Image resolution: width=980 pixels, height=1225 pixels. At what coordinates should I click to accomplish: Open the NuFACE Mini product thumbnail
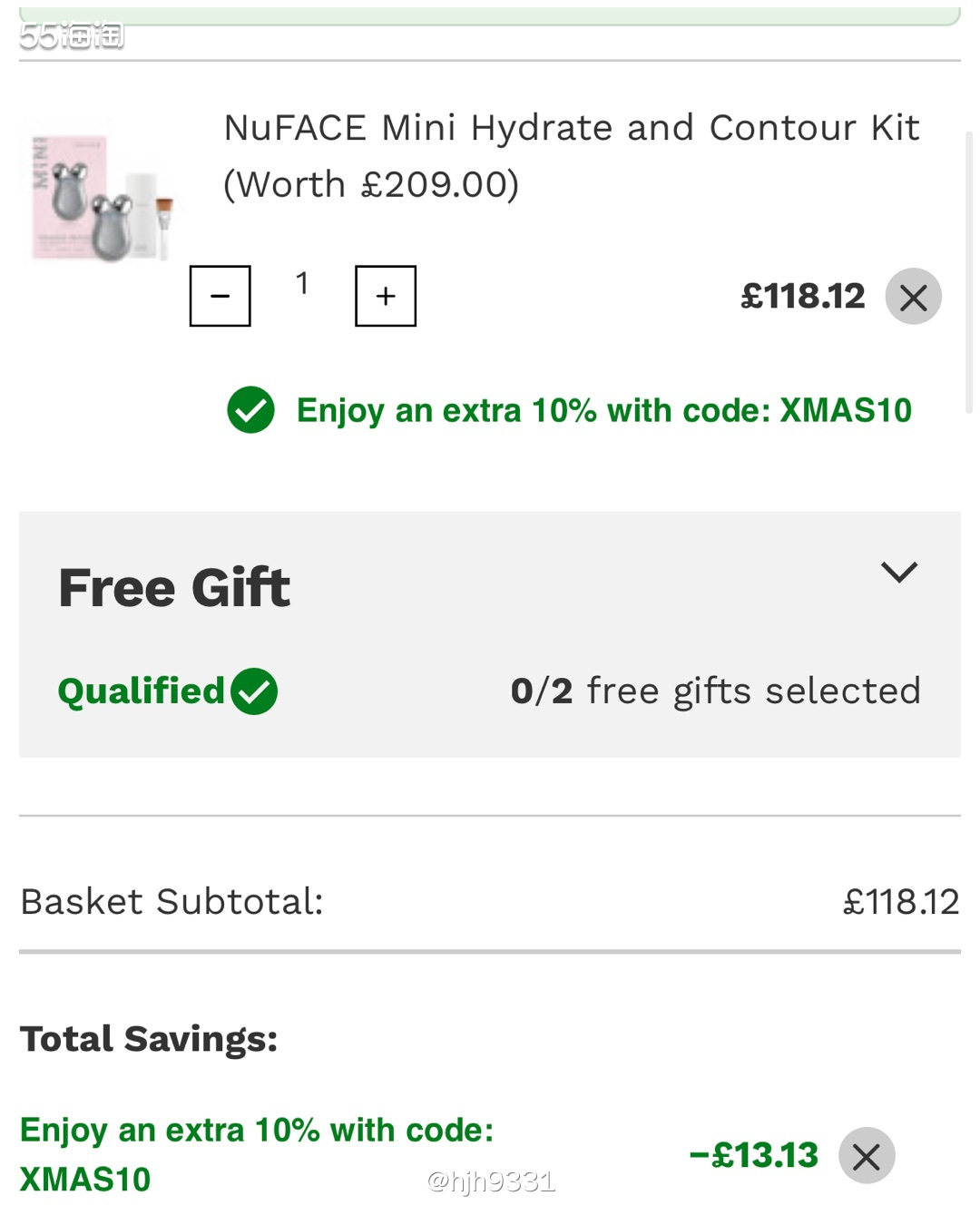102,192
